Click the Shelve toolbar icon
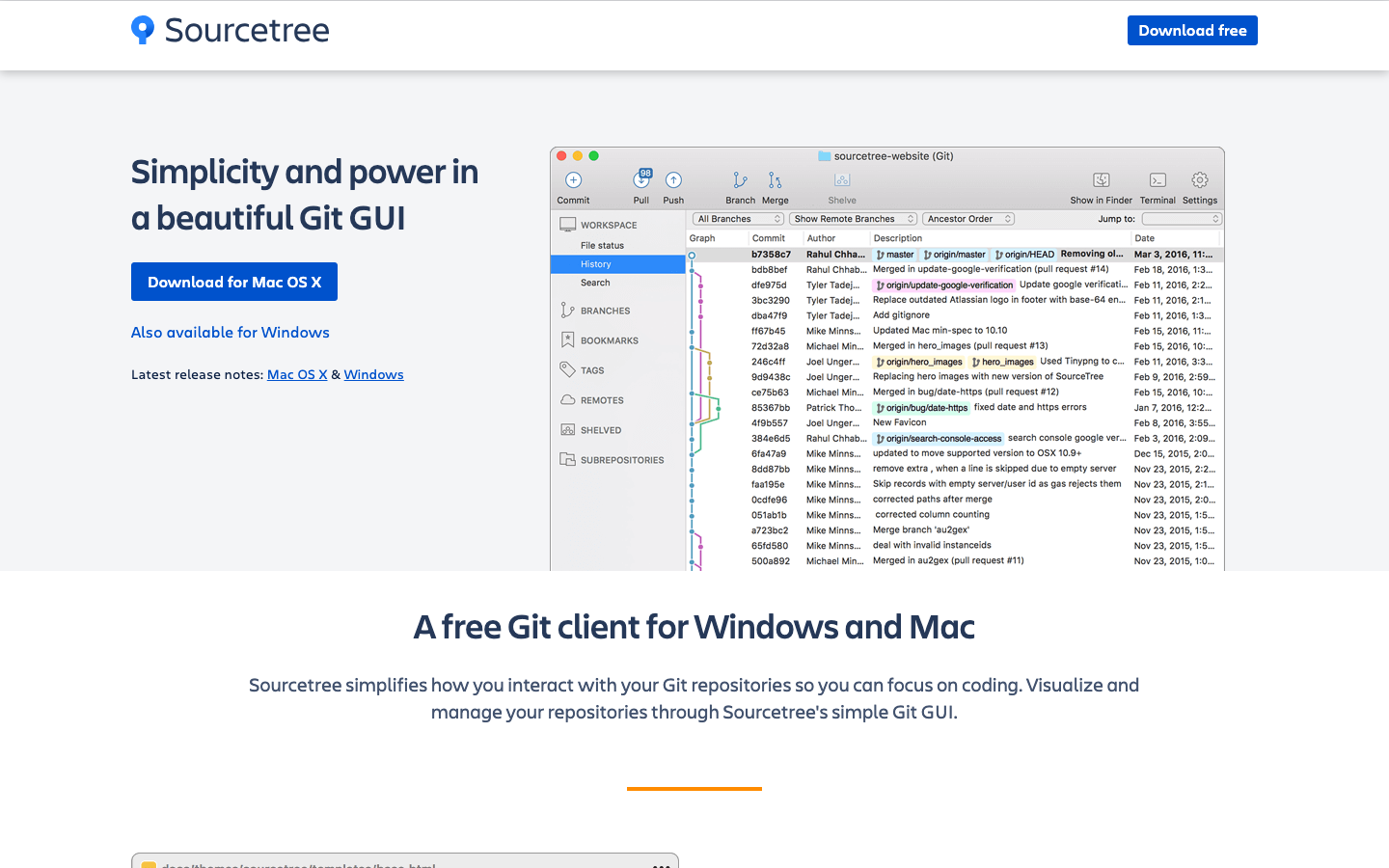 [842, 180]
